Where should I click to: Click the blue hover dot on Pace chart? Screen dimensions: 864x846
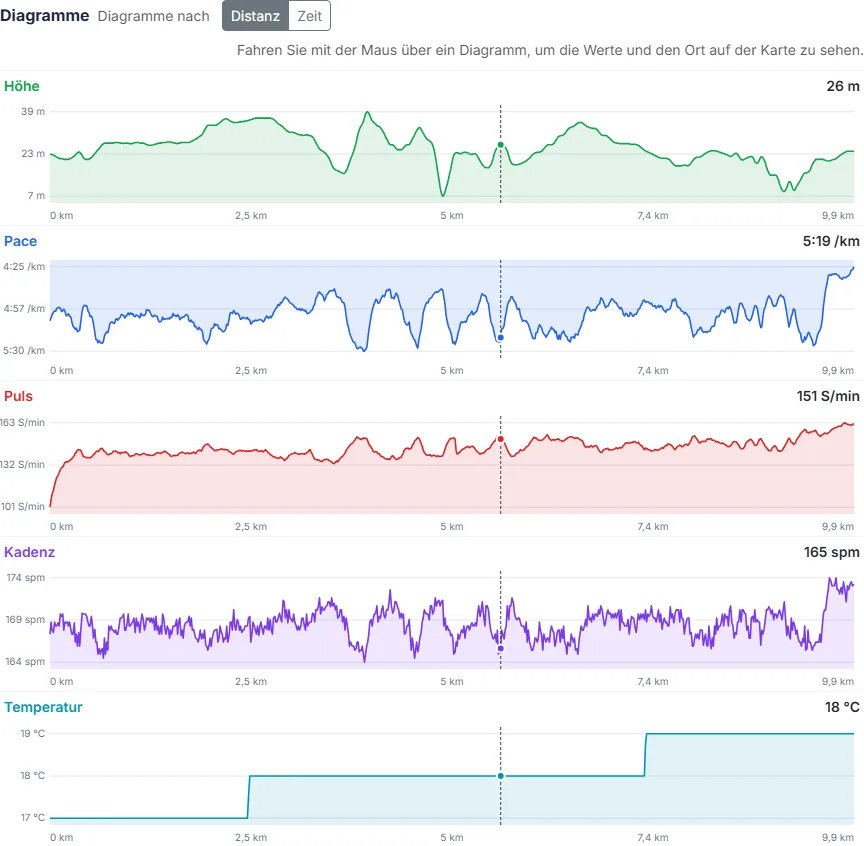click(x=500, y=337)
